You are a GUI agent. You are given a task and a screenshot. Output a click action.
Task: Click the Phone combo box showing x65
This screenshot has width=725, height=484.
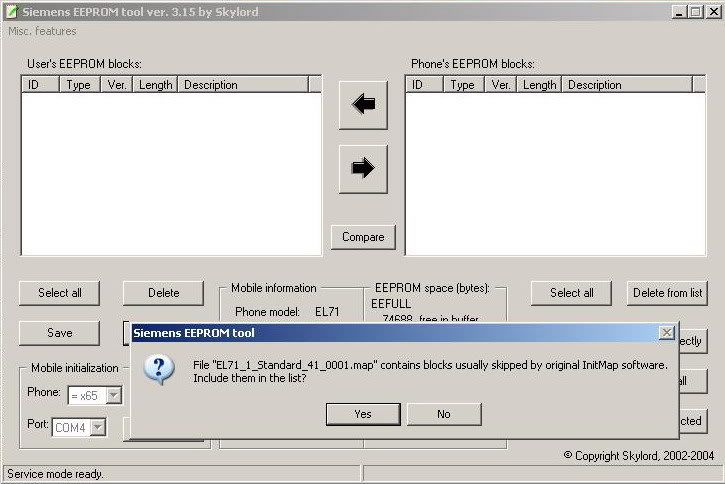[x=95, y=396]
